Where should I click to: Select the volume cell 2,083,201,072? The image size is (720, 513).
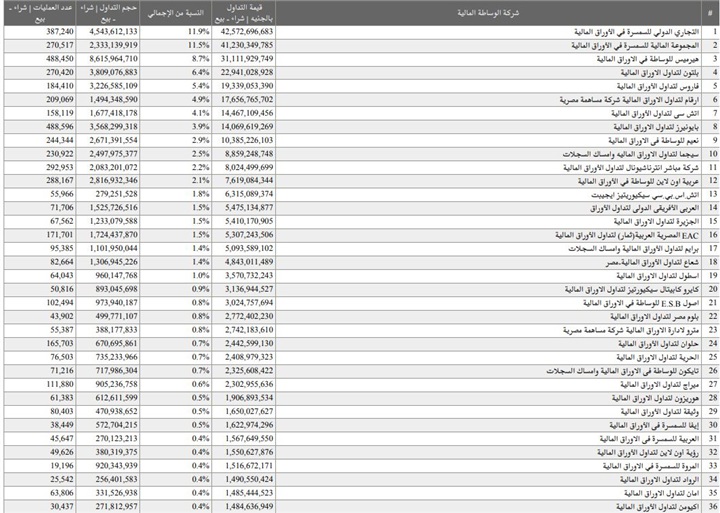click(107, 167)
